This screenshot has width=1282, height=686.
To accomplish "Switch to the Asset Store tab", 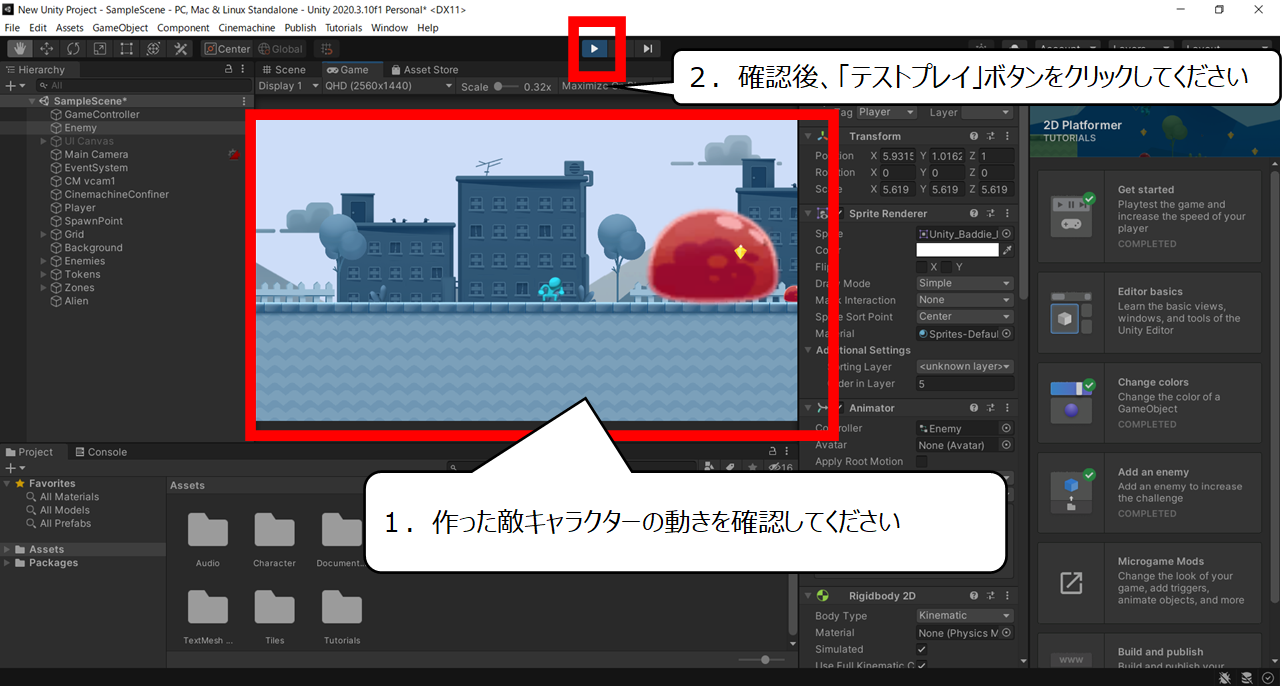I will coord(424,70).
